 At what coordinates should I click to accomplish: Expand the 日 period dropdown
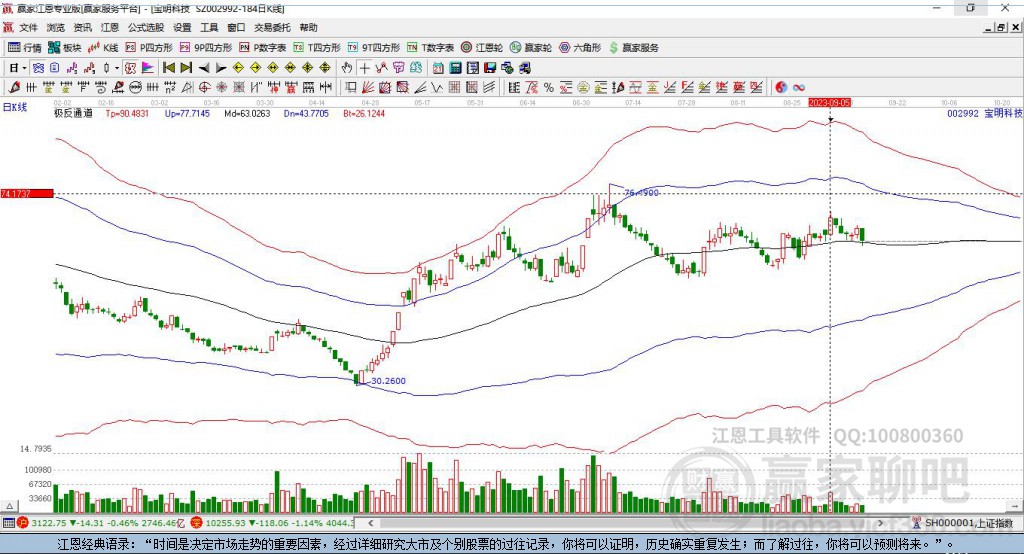point(24,68)
